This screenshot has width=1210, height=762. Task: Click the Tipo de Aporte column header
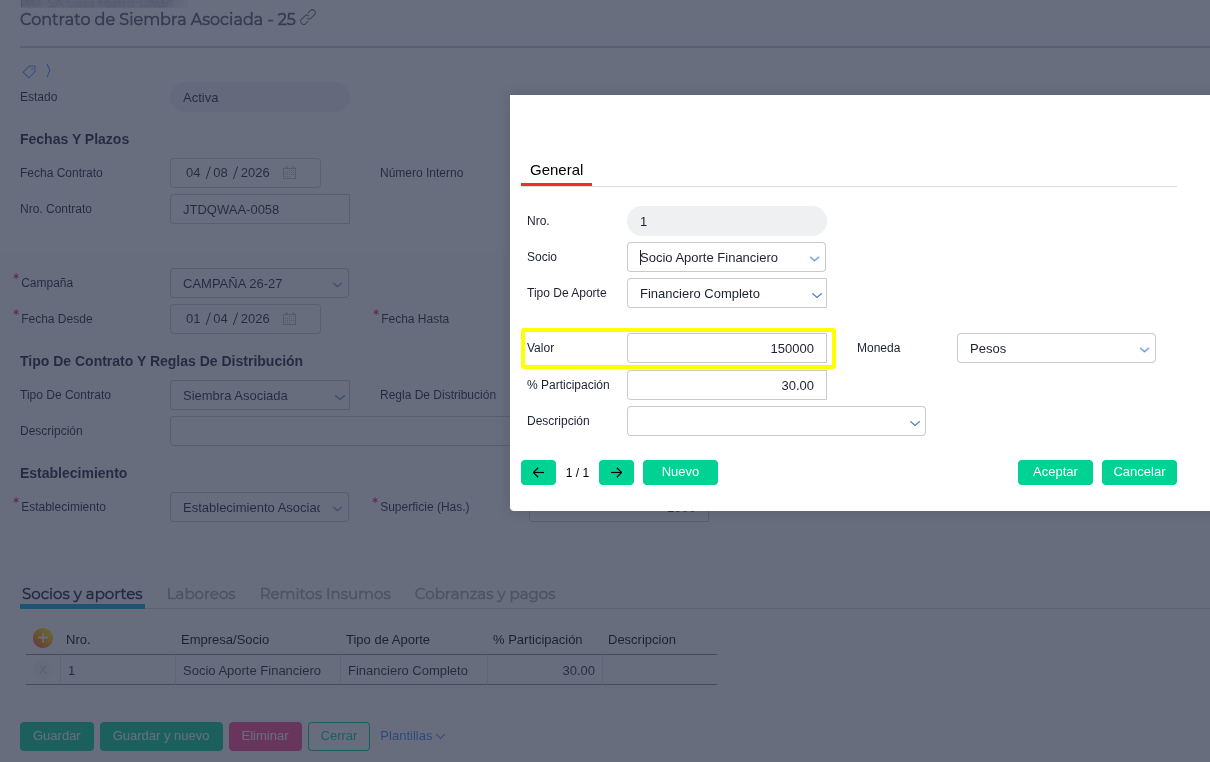pyautogui.click(x=388, y=640)
